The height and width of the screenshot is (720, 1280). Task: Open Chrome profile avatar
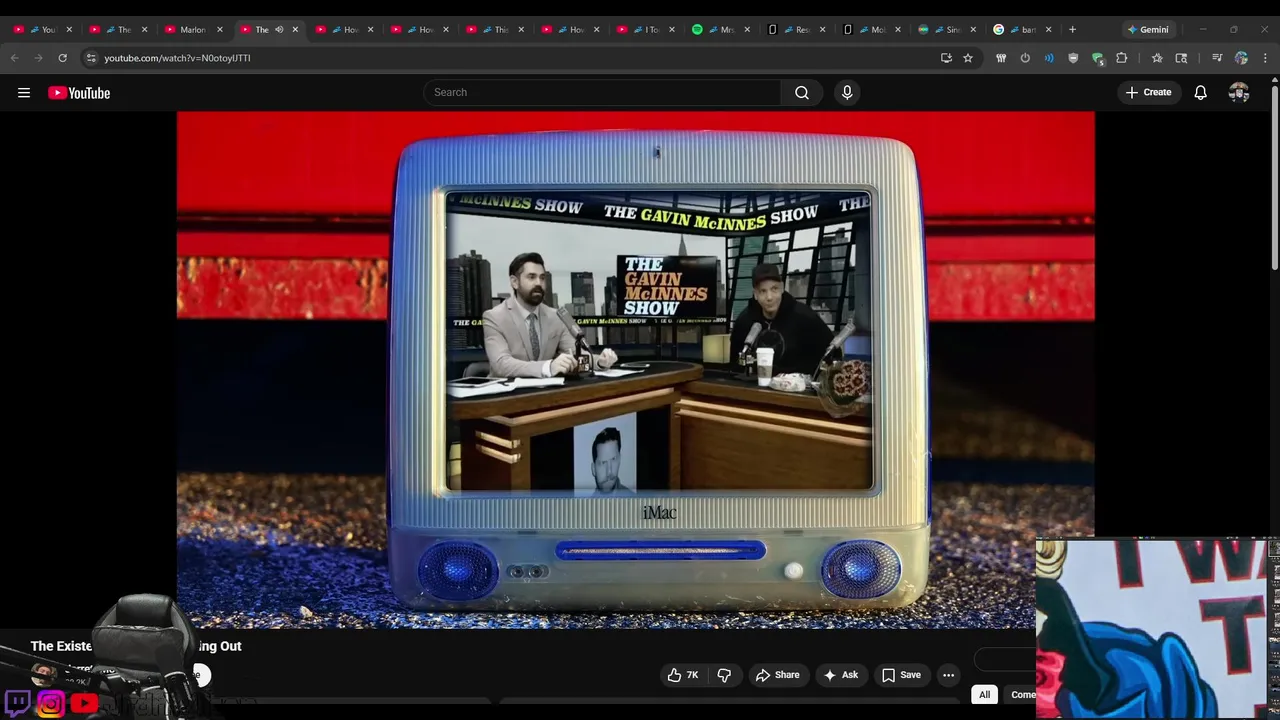(x=1241, y=58)
